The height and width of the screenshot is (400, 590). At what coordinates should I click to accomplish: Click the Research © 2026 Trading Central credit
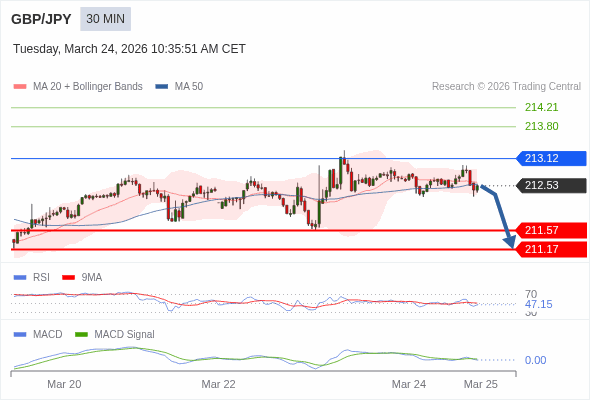click(506, 87)
